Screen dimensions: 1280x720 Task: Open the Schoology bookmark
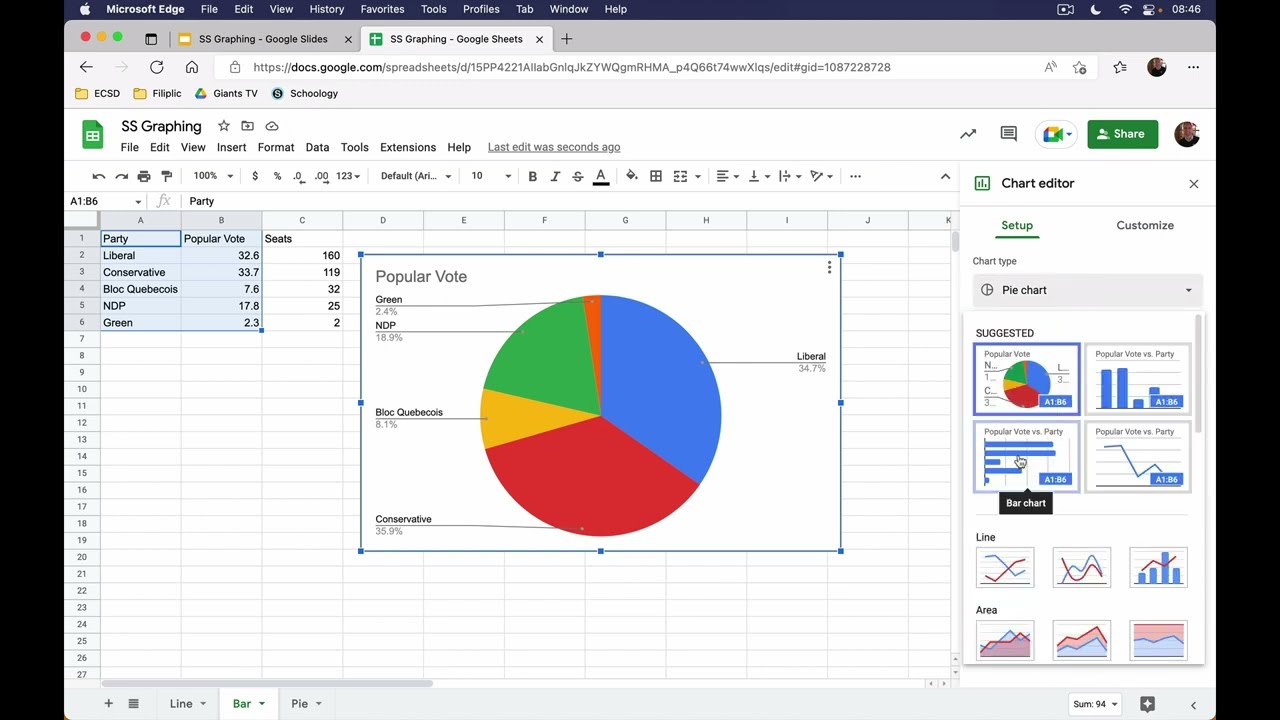click(305, 93)
